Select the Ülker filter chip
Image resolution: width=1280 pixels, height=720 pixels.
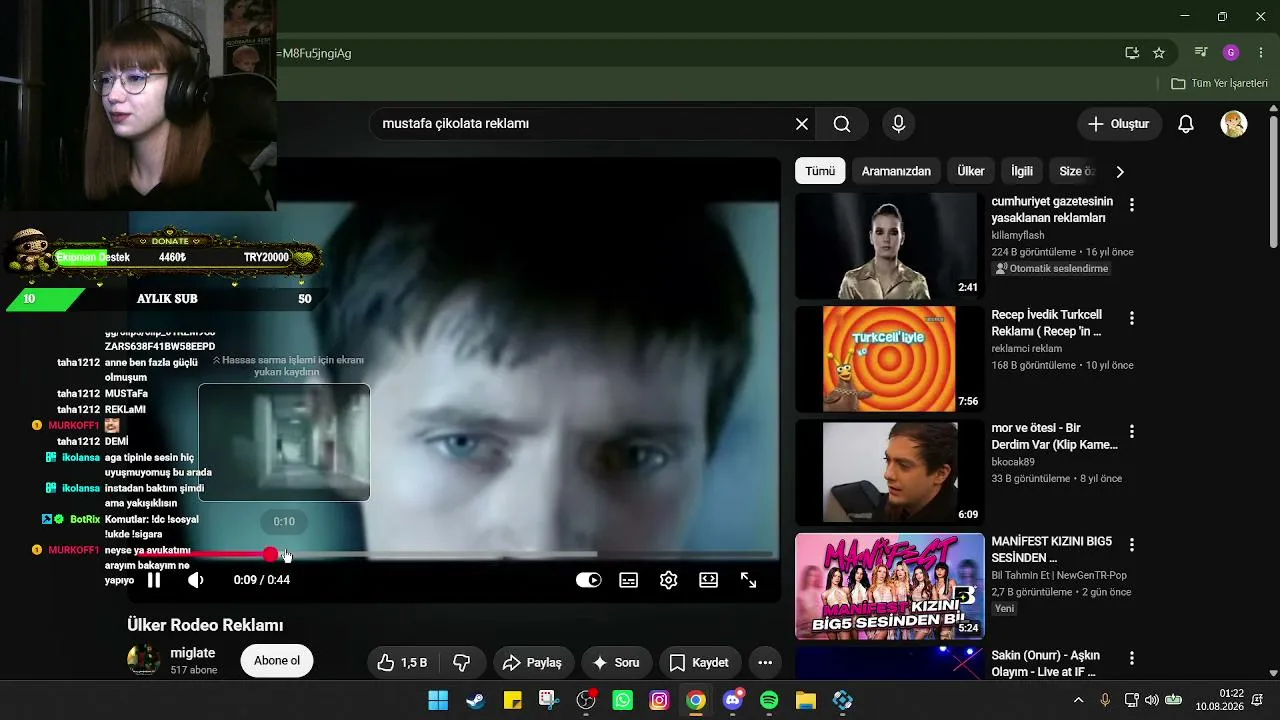click(x=971, y=171)
